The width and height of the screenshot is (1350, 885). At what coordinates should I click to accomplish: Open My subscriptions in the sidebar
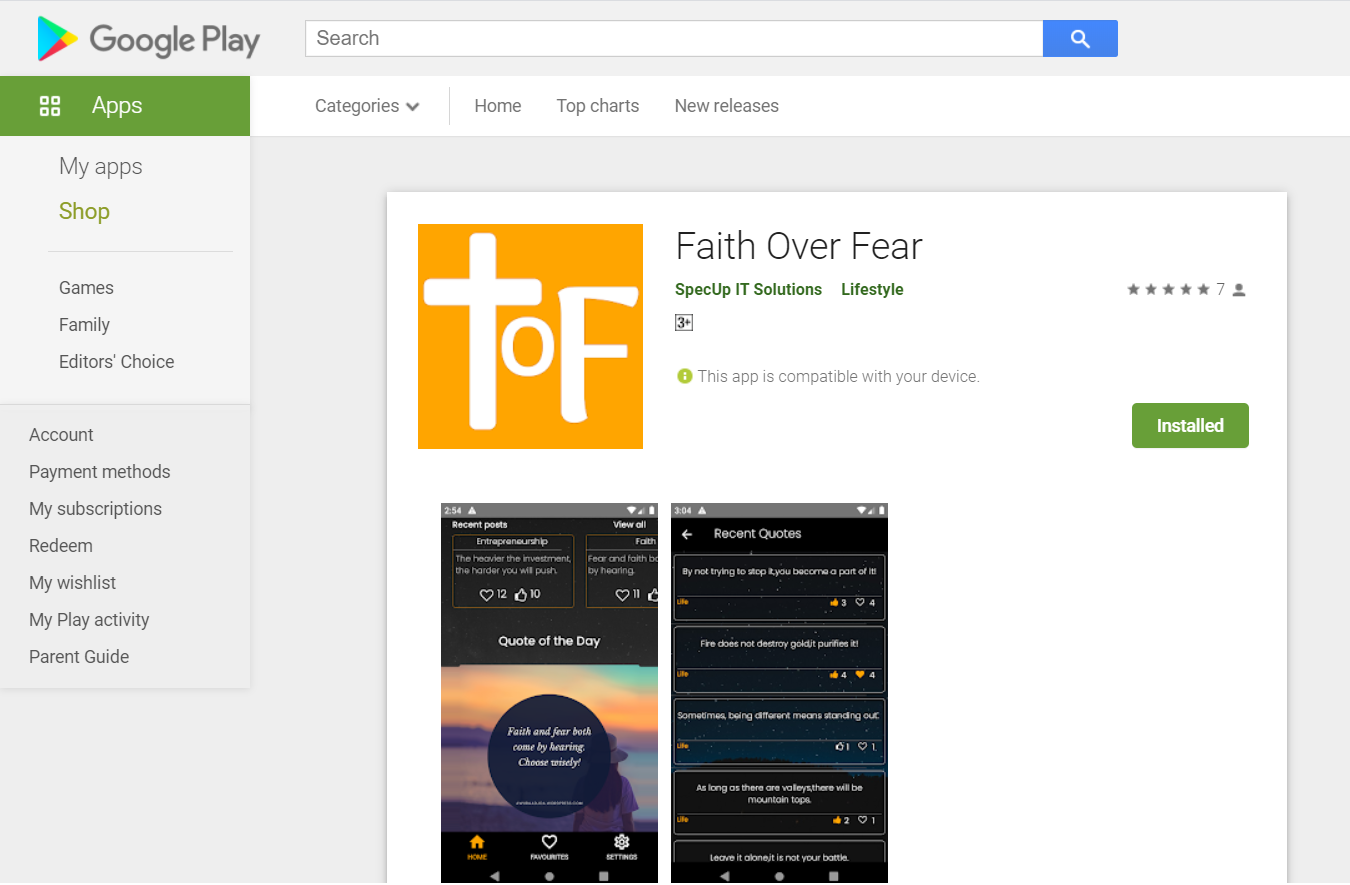click(x=95, y=509)
